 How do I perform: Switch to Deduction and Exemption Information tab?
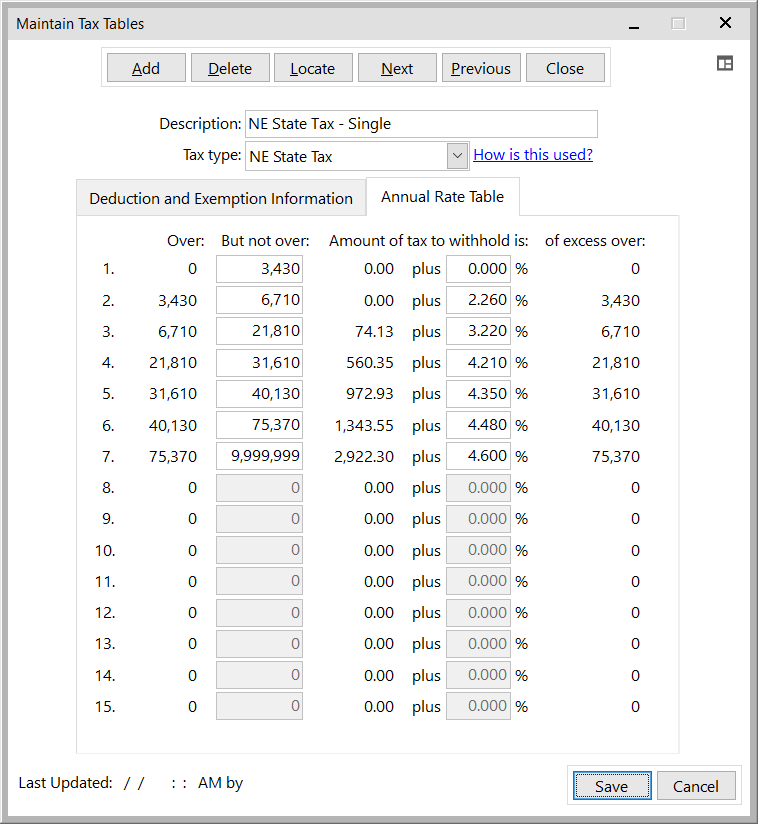(x=221, y=198)
